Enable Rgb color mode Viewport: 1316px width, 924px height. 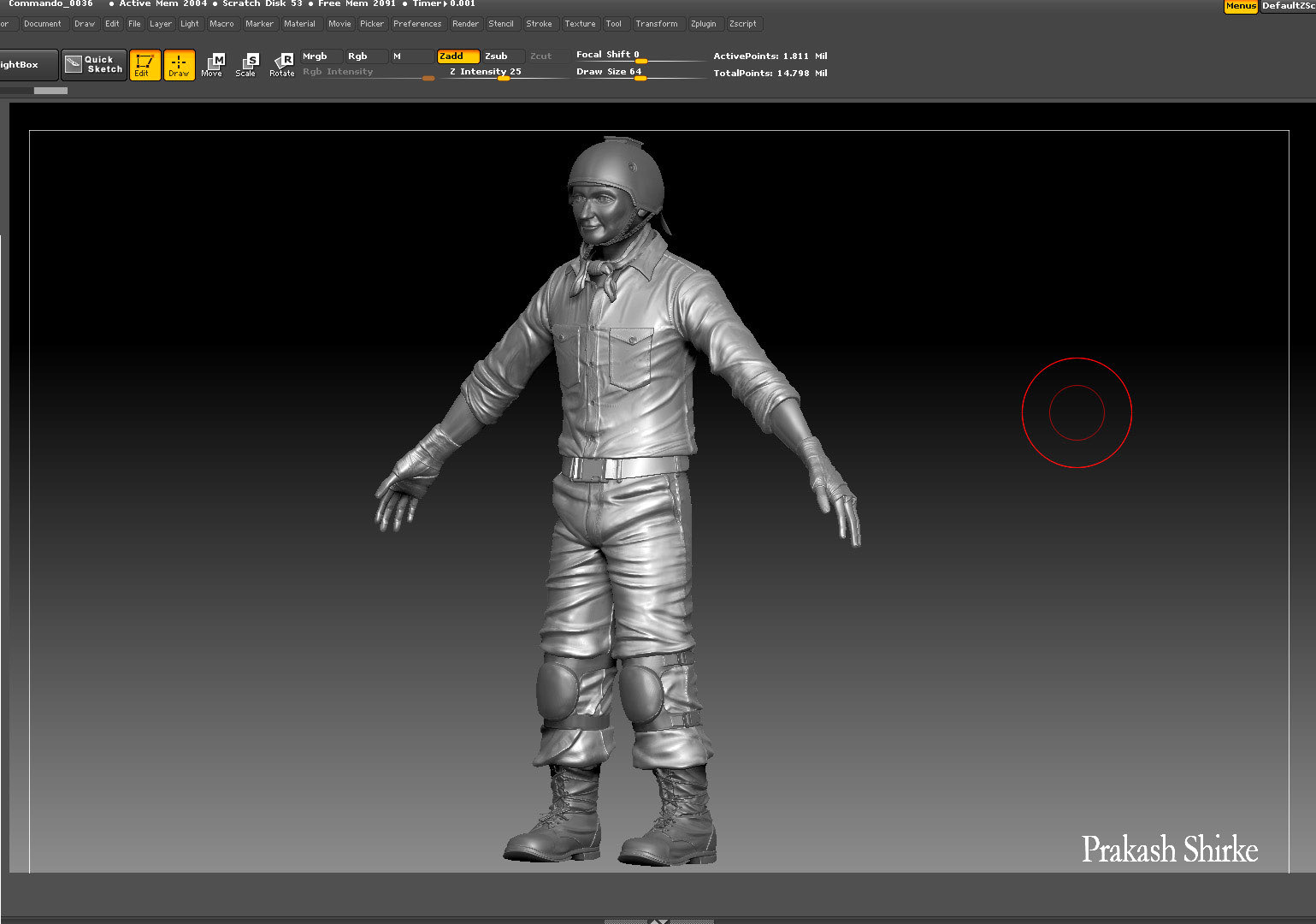coord(365,56)
